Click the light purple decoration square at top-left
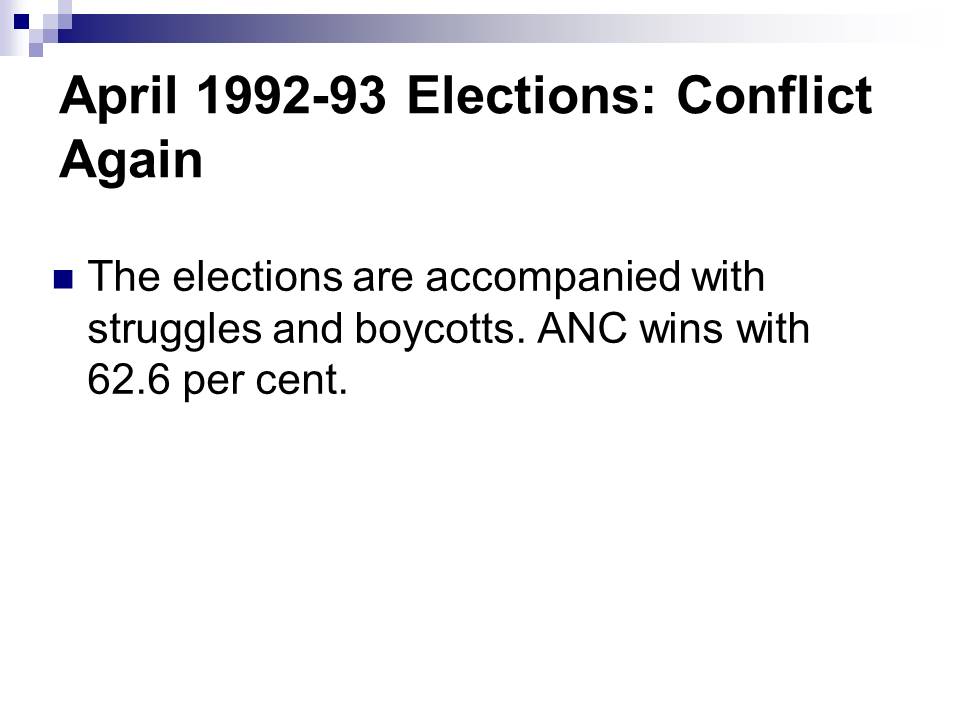This screenshot has width=960, height=720. pyautogui.click(x=36, y=47)
